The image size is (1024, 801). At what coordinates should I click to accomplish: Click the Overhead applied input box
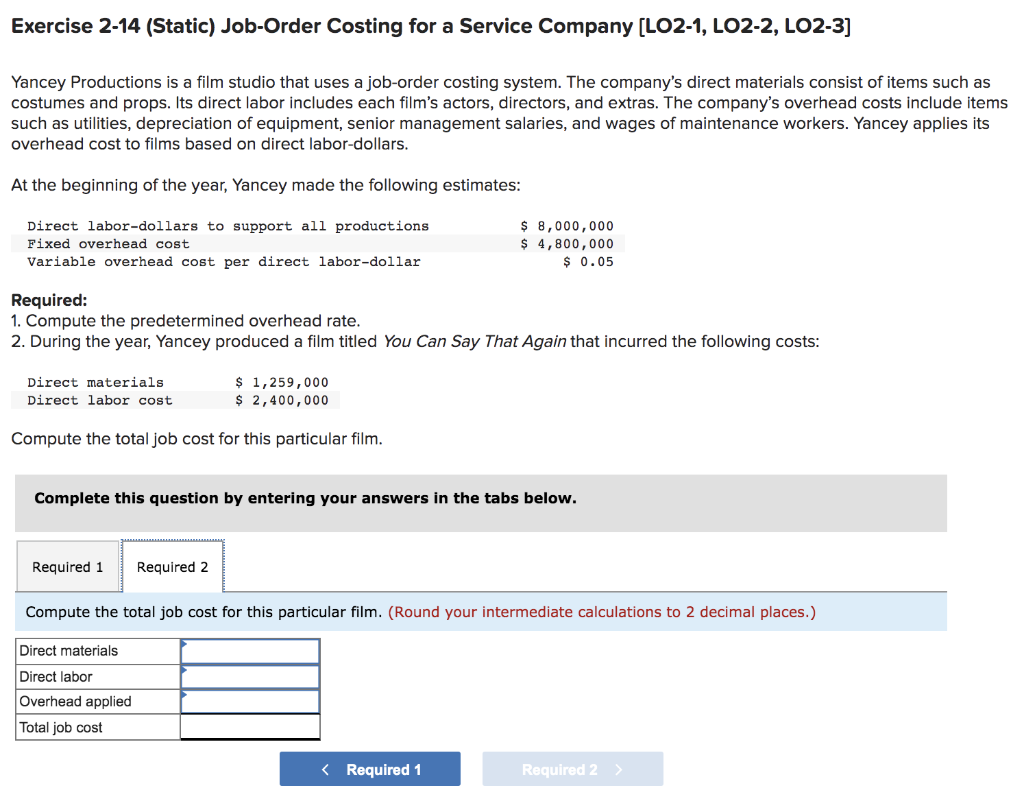(250, 701)
